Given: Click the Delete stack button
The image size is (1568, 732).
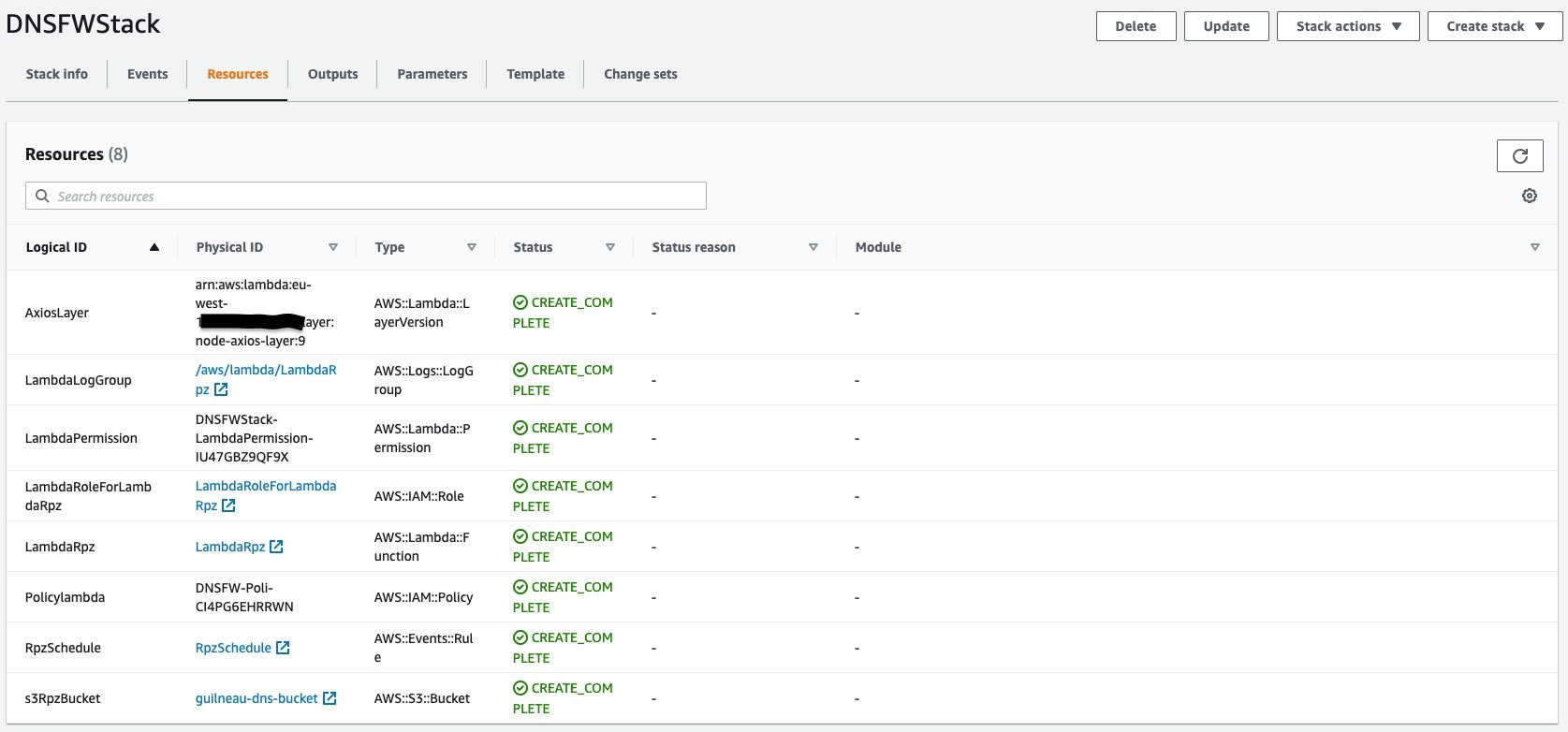Looking at the screenshot, I should coord(1136,26).
